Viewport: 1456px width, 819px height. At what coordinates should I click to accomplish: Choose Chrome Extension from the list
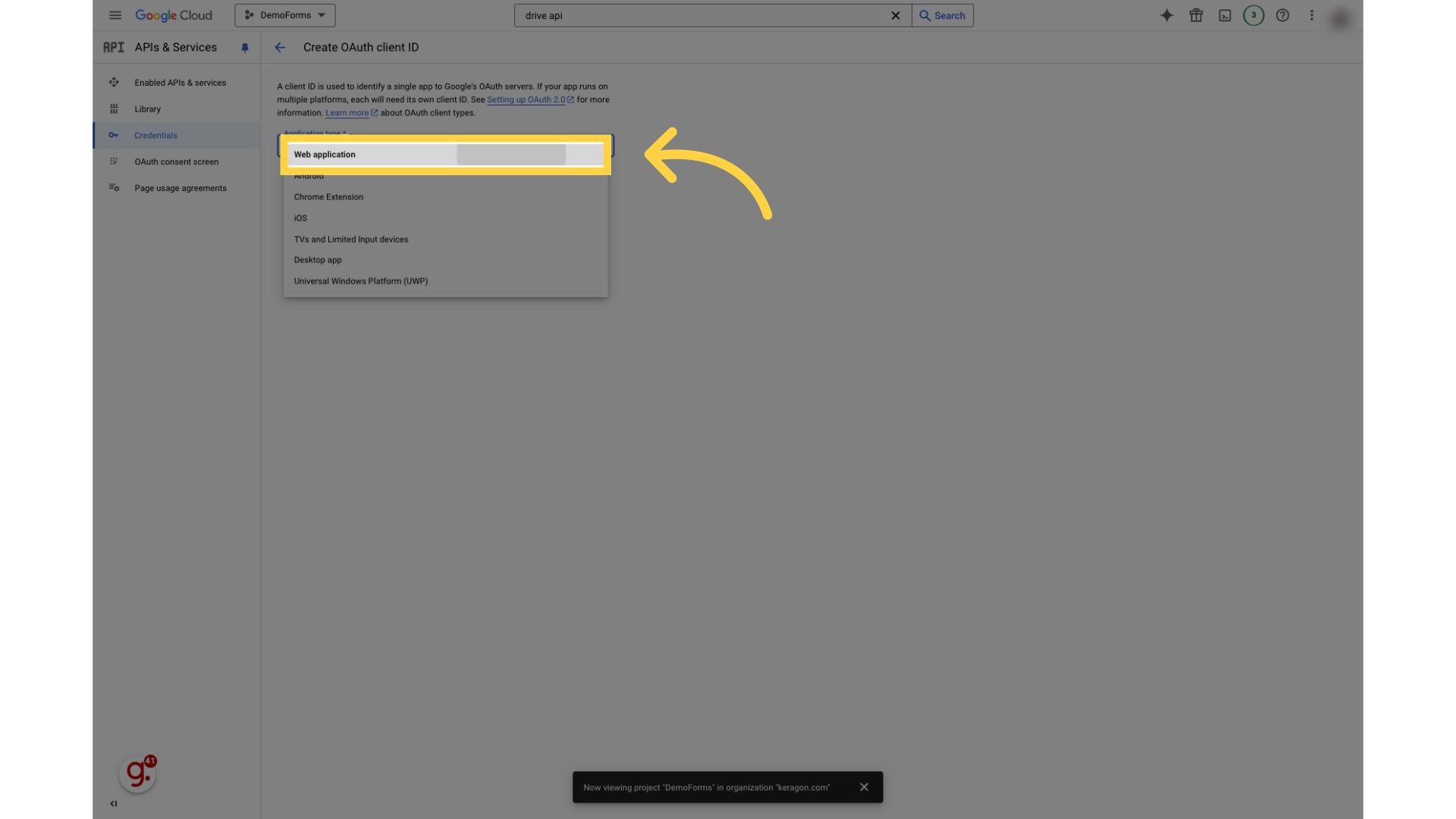tap(328, 196)
